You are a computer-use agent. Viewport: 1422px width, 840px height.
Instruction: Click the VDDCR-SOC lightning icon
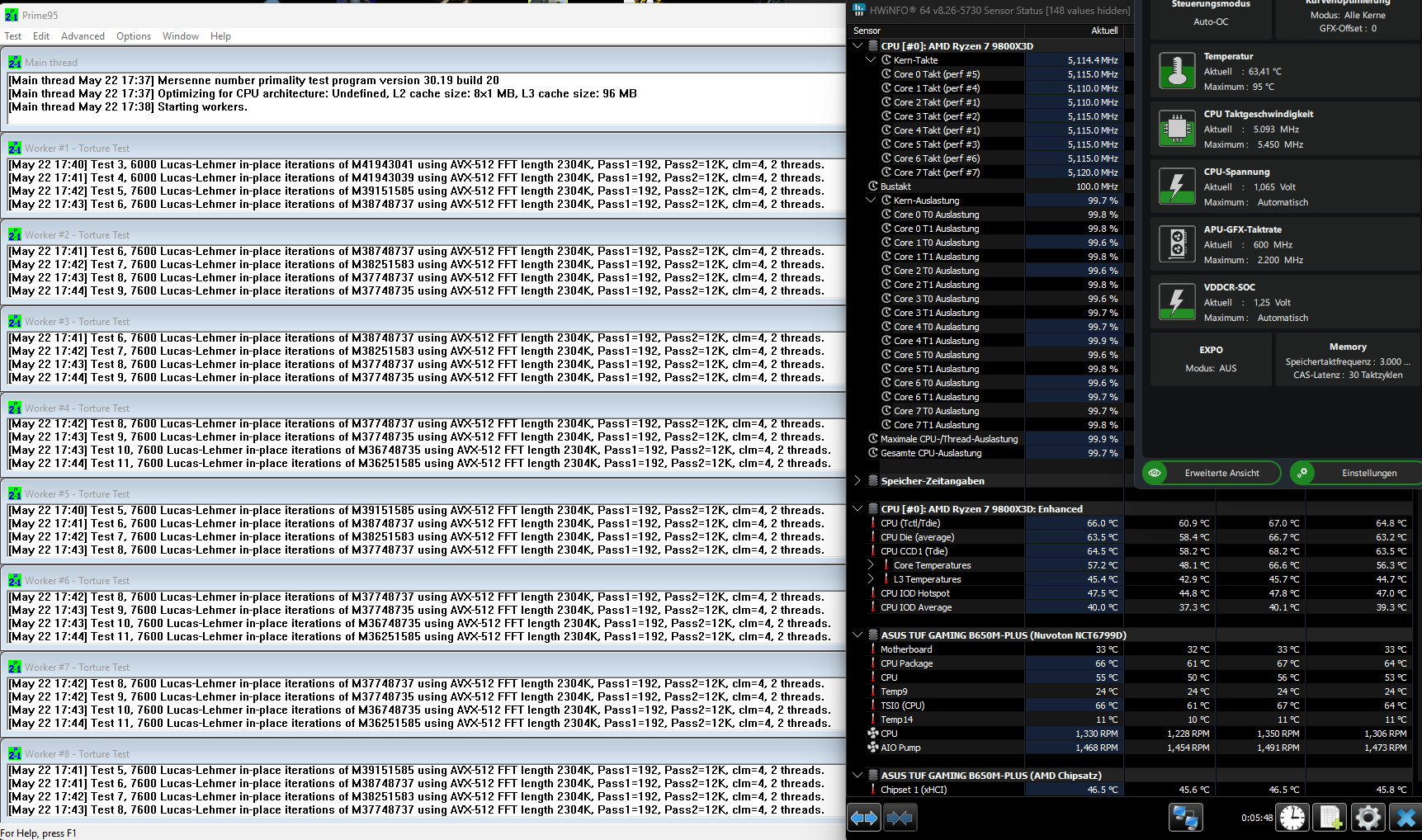[1177, 301]
